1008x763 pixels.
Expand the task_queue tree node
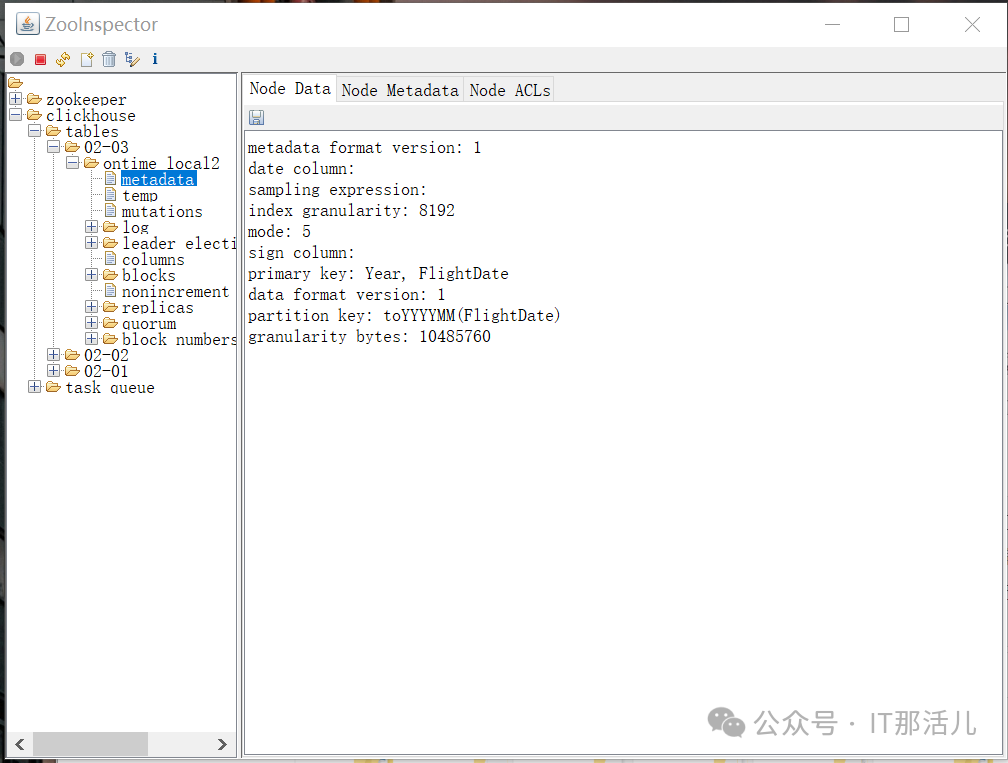[x=35, y=387]
